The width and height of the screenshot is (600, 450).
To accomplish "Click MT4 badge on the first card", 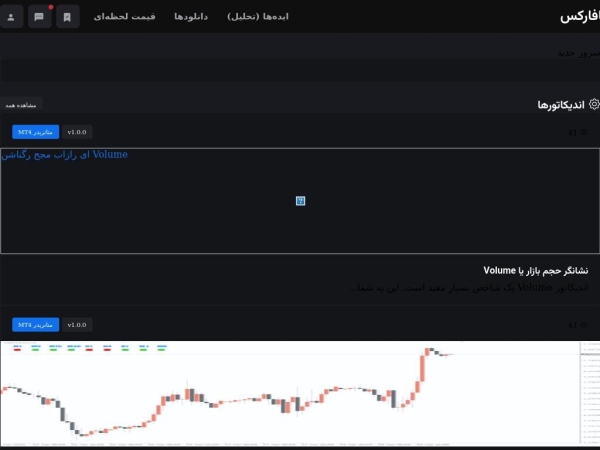I will tap(36, 132).
